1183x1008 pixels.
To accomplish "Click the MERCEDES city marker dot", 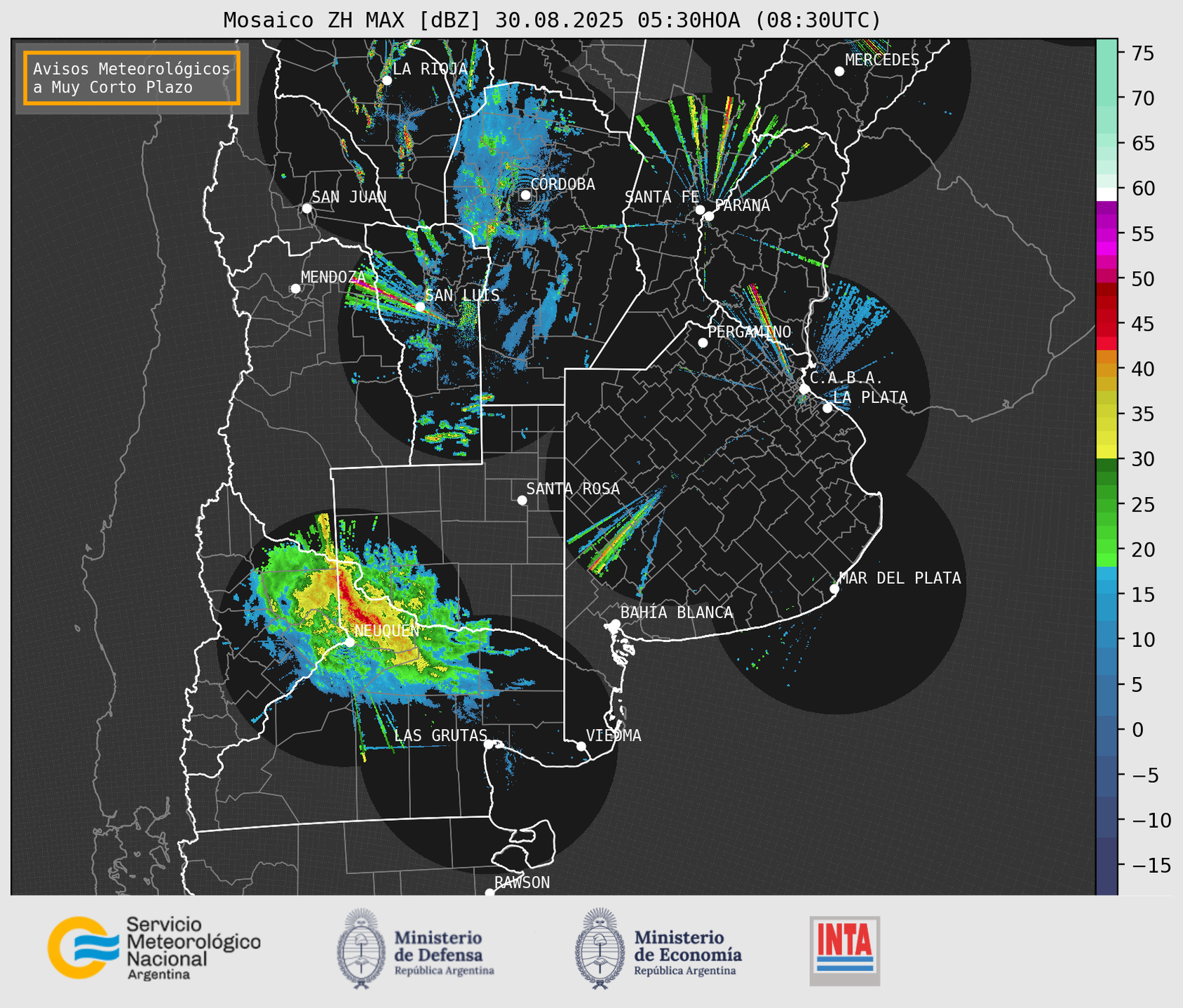I will pyautogui.click(x=839, y=71).
